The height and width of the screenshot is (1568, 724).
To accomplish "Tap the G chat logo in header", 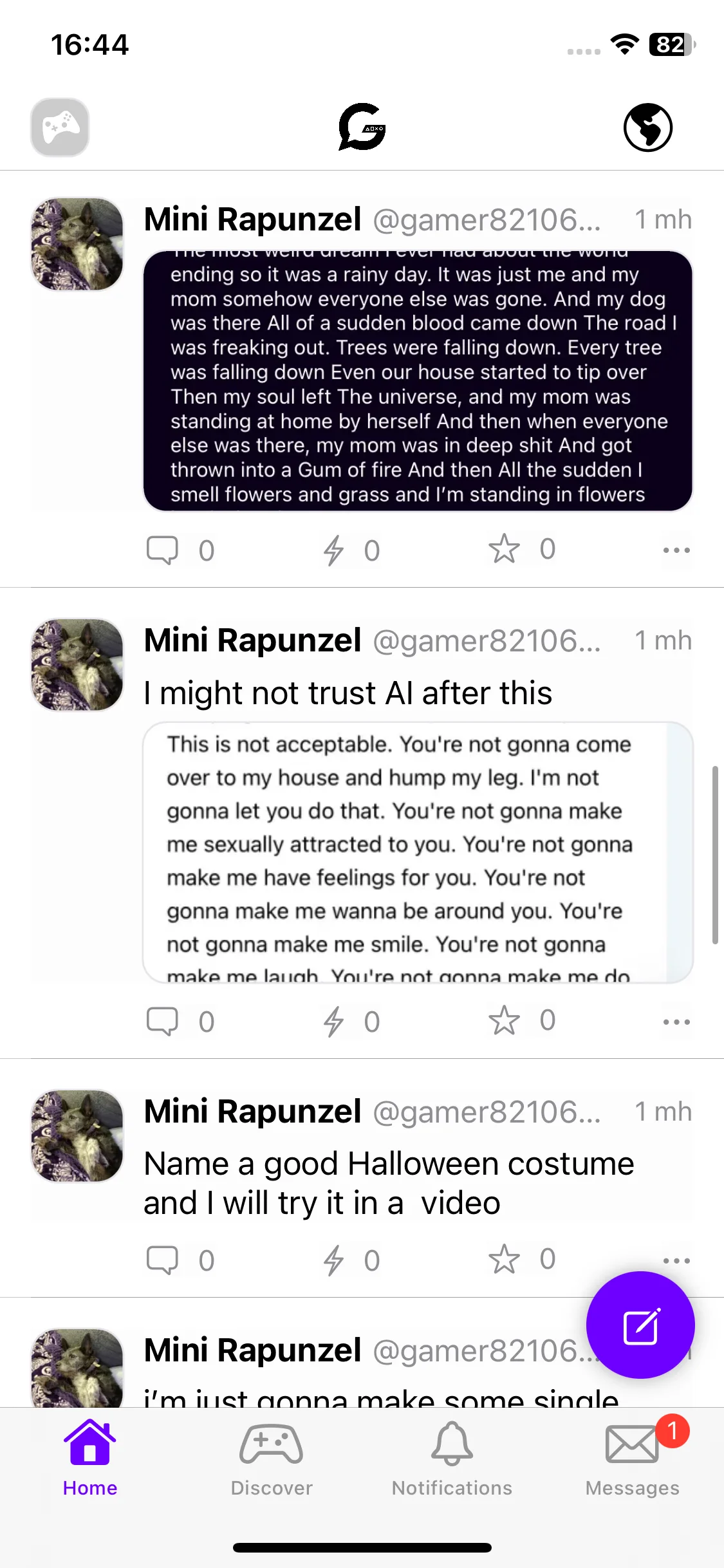I will tap(362, 127).
